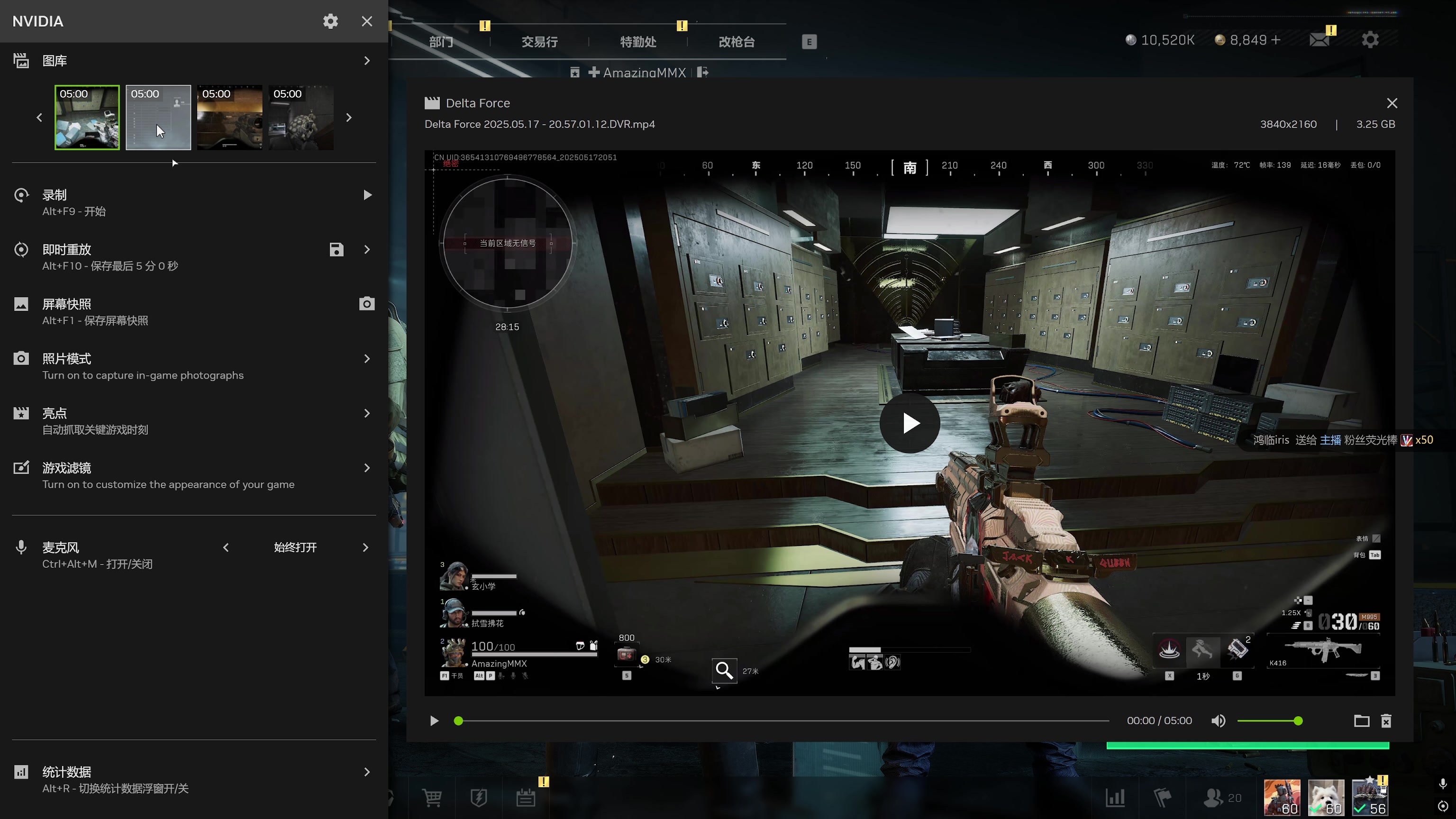Open the 交易行 tab in game menu
1456x819 pixels.
point(539,42)
